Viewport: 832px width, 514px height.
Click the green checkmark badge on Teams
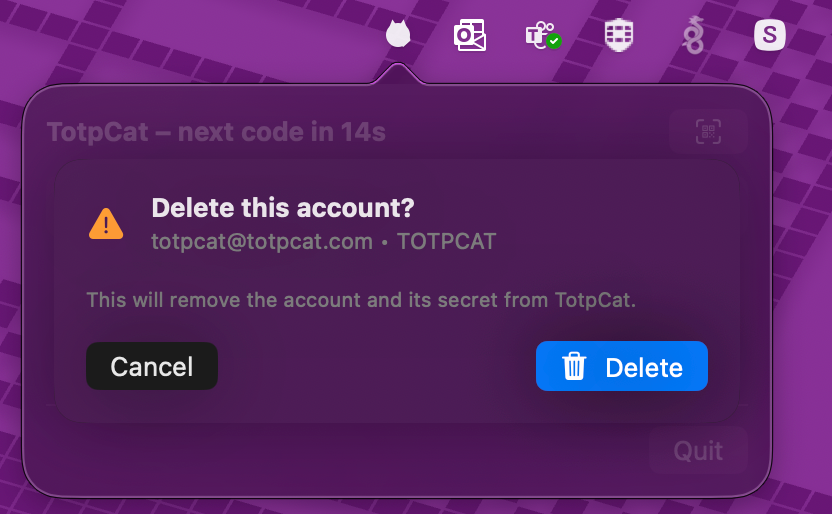[x=553, y=42]
